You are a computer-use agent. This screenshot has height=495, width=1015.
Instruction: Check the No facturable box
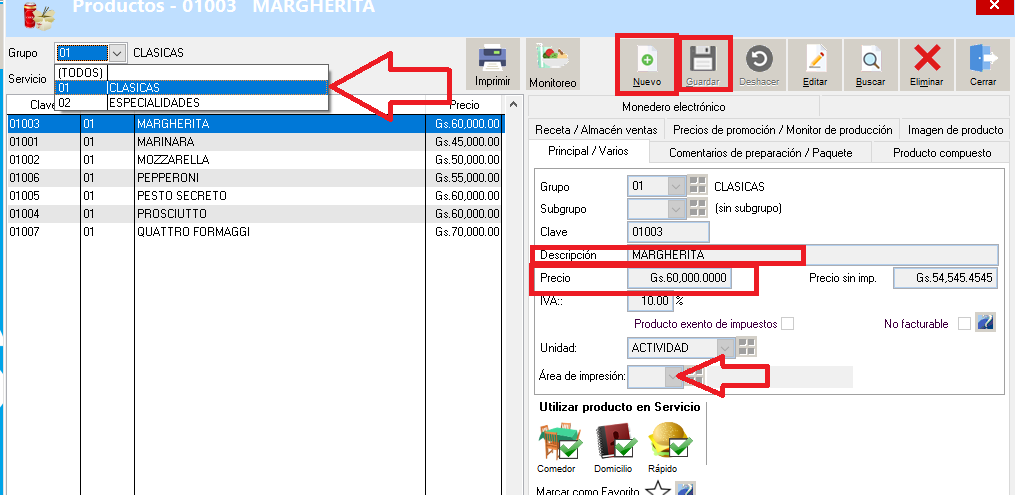[964, 324]
